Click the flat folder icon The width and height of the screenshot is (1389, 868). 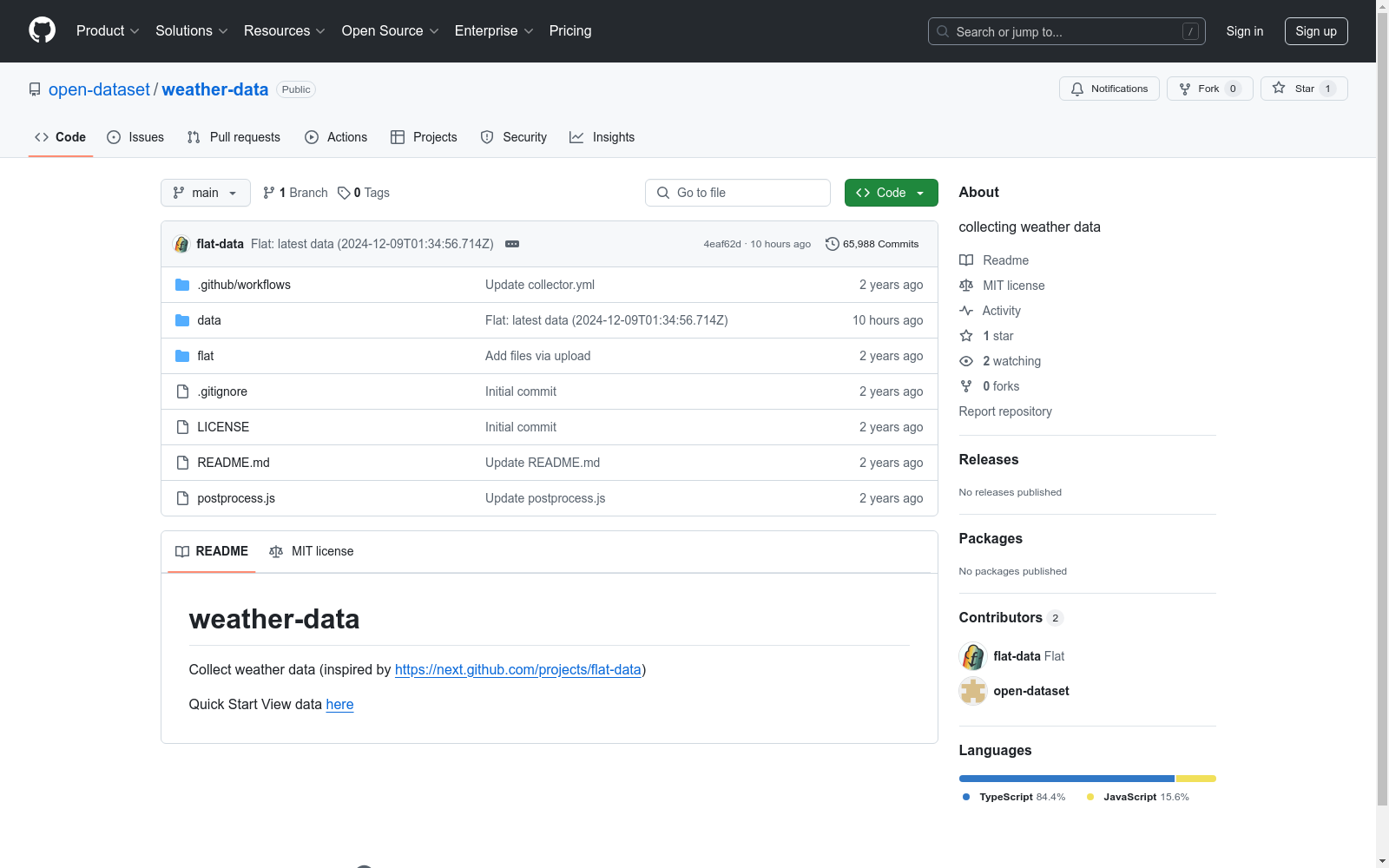pos(182,356)
